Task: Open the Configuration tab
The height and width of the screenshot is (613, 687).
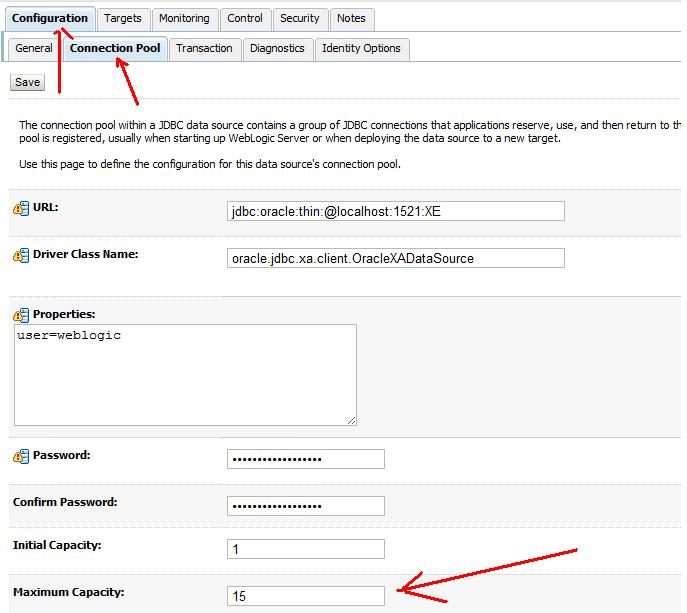Action: (x=50, y=18)
